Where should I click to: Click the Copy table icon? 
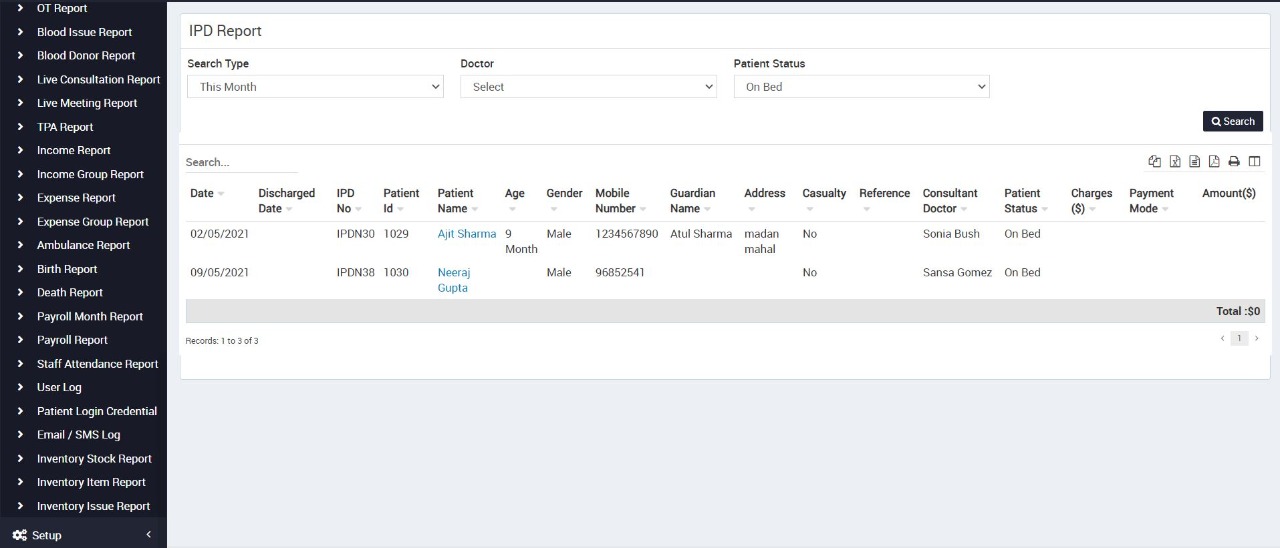click(1155, 162)
